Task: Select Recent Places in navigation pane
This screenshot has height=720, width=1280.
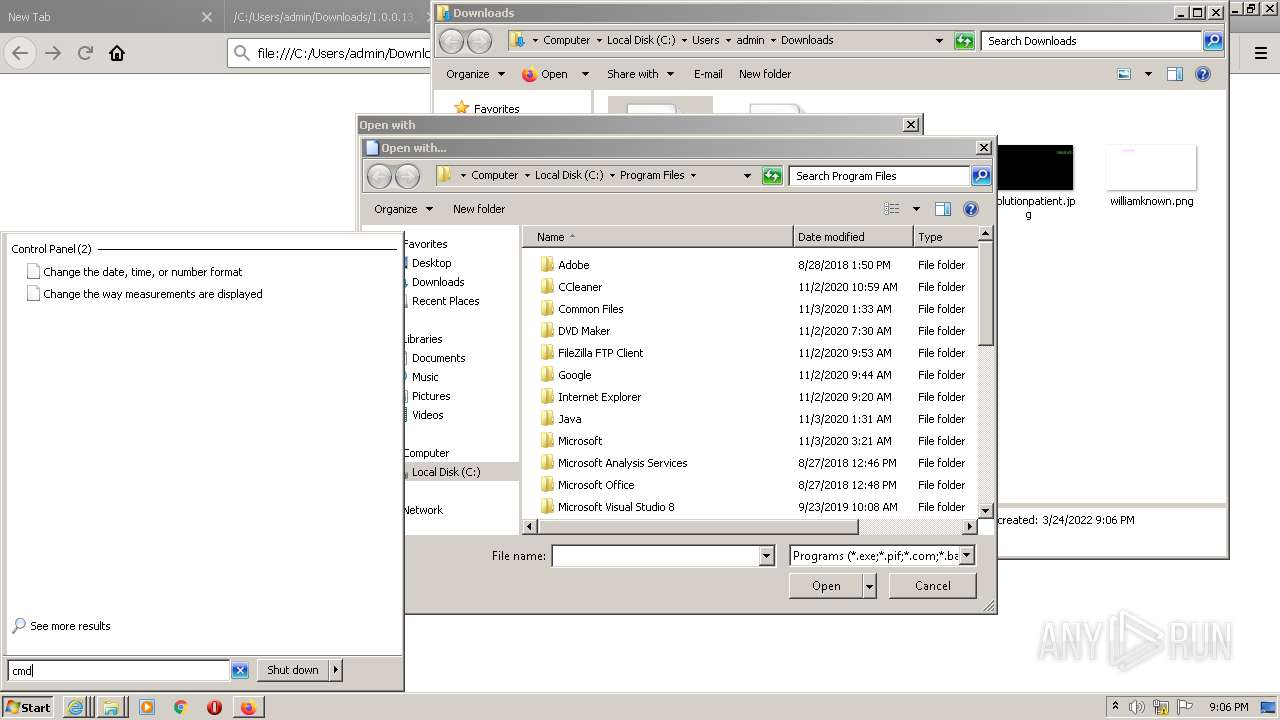Action: point(445,301)
